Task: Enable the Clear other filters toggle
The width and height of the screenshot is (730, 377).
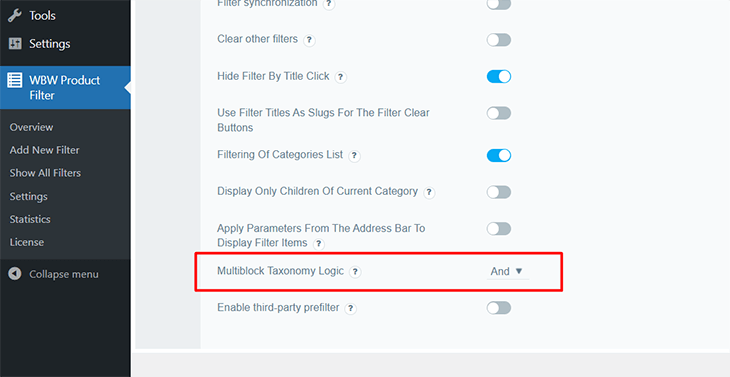Action: pyautogui.click(x=499, y=40)
